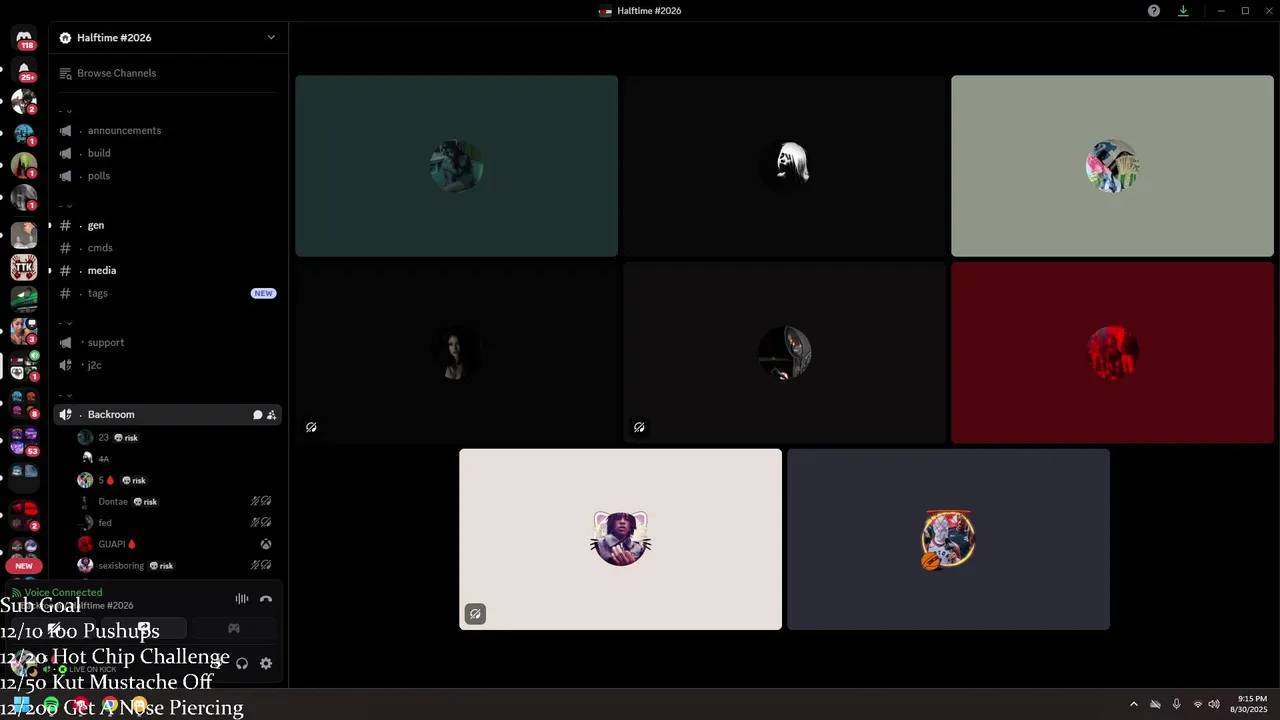Open chat in Backroom voice channel
1280x720 pixels.
pyautogui.click(x=257, y=415)
